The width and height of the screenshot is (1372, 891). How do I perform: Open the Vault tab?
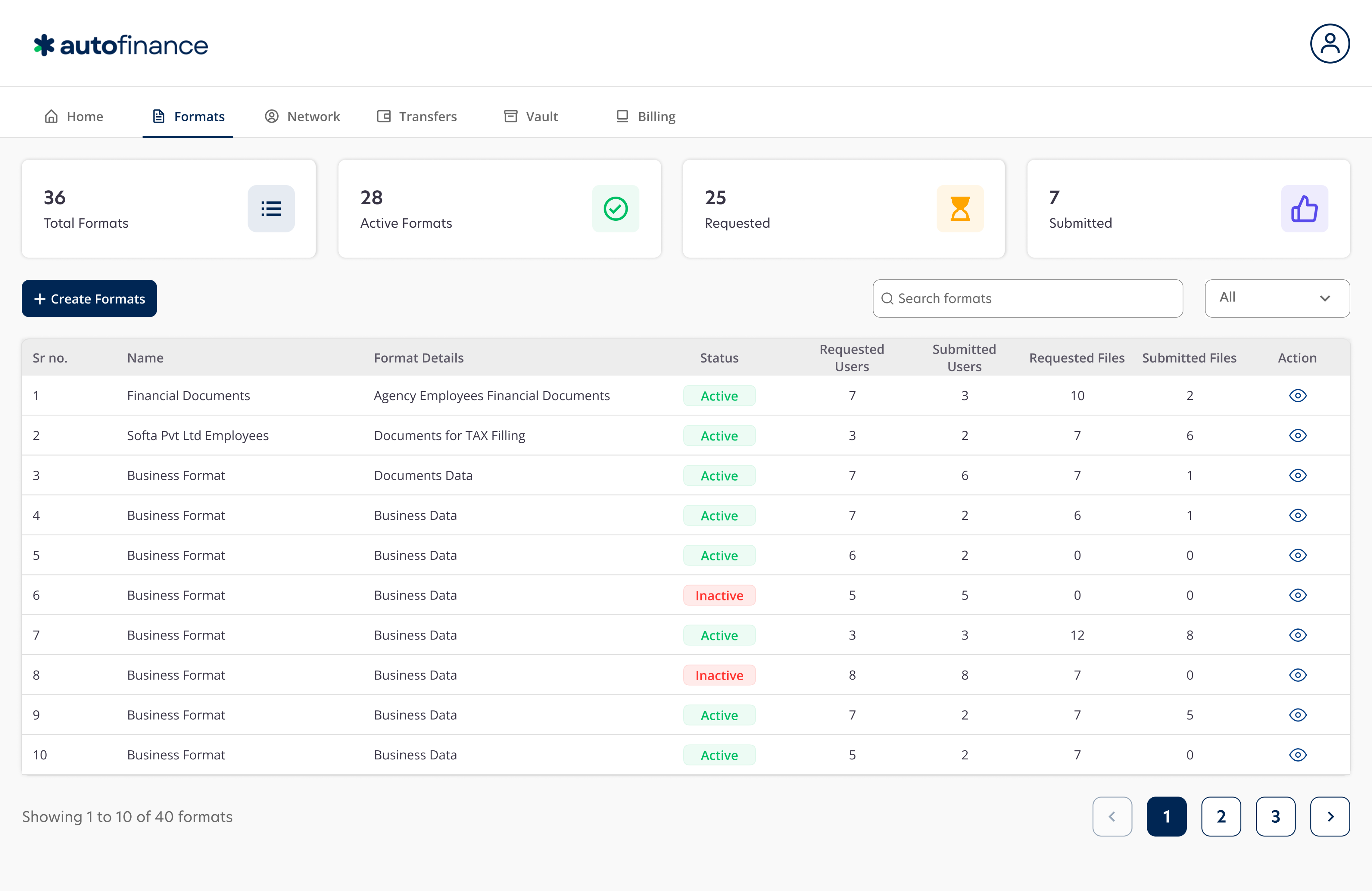pyautogui.click(x=531, y=117)
